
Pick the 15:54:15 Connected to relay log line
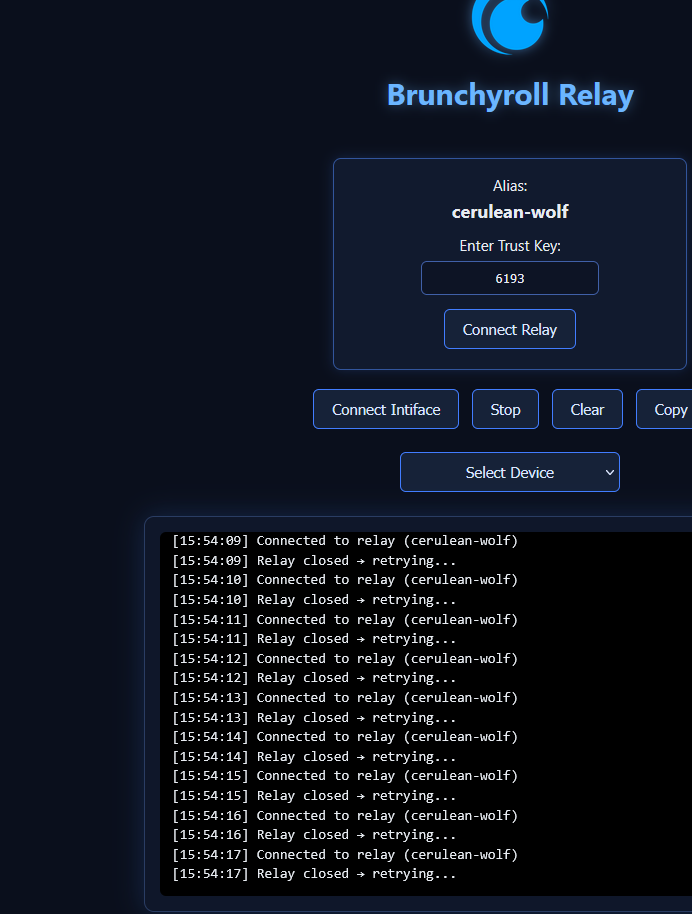coord(345,776)
